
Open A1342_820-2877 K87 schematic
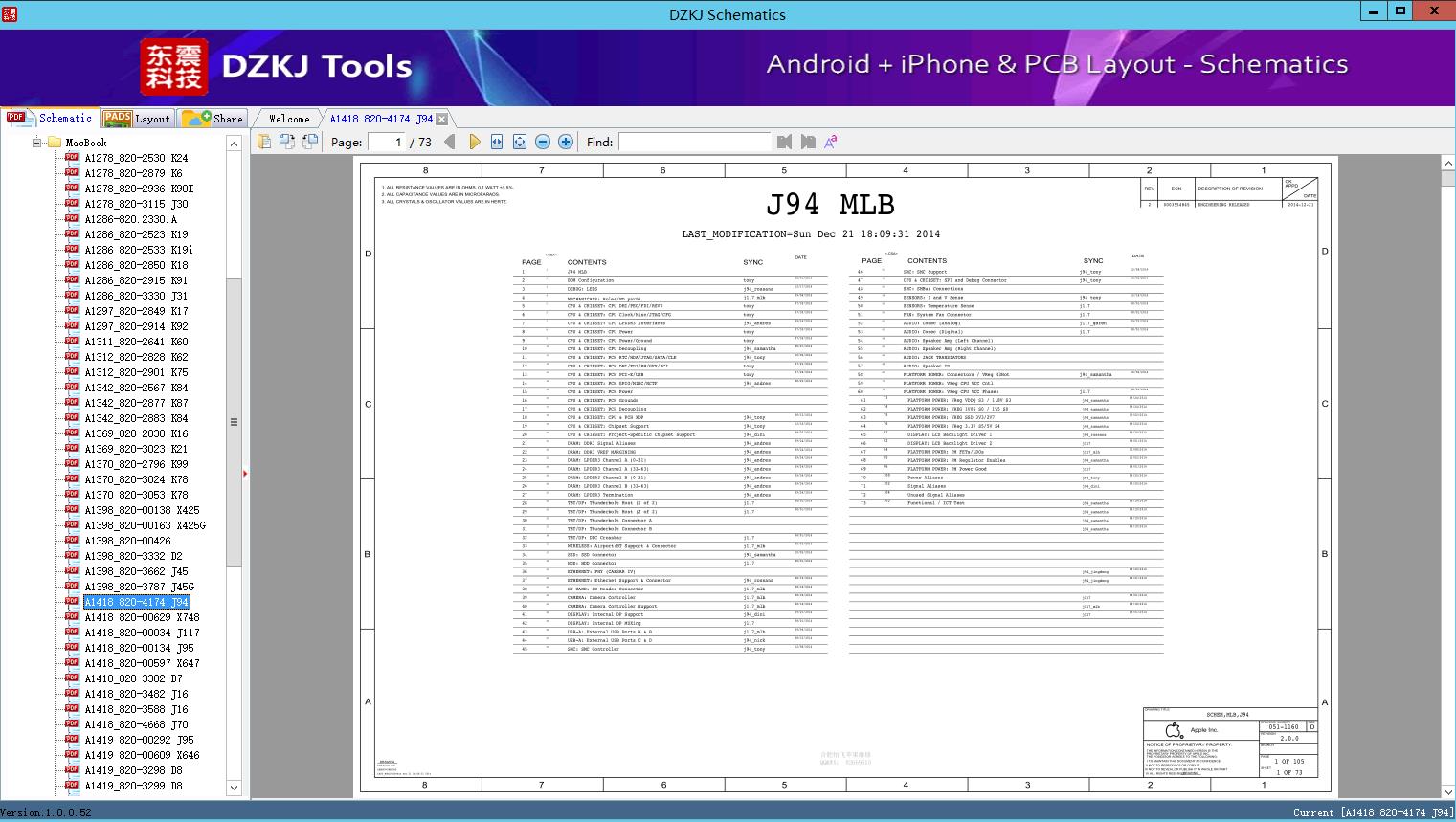click(x=136, y=403)
